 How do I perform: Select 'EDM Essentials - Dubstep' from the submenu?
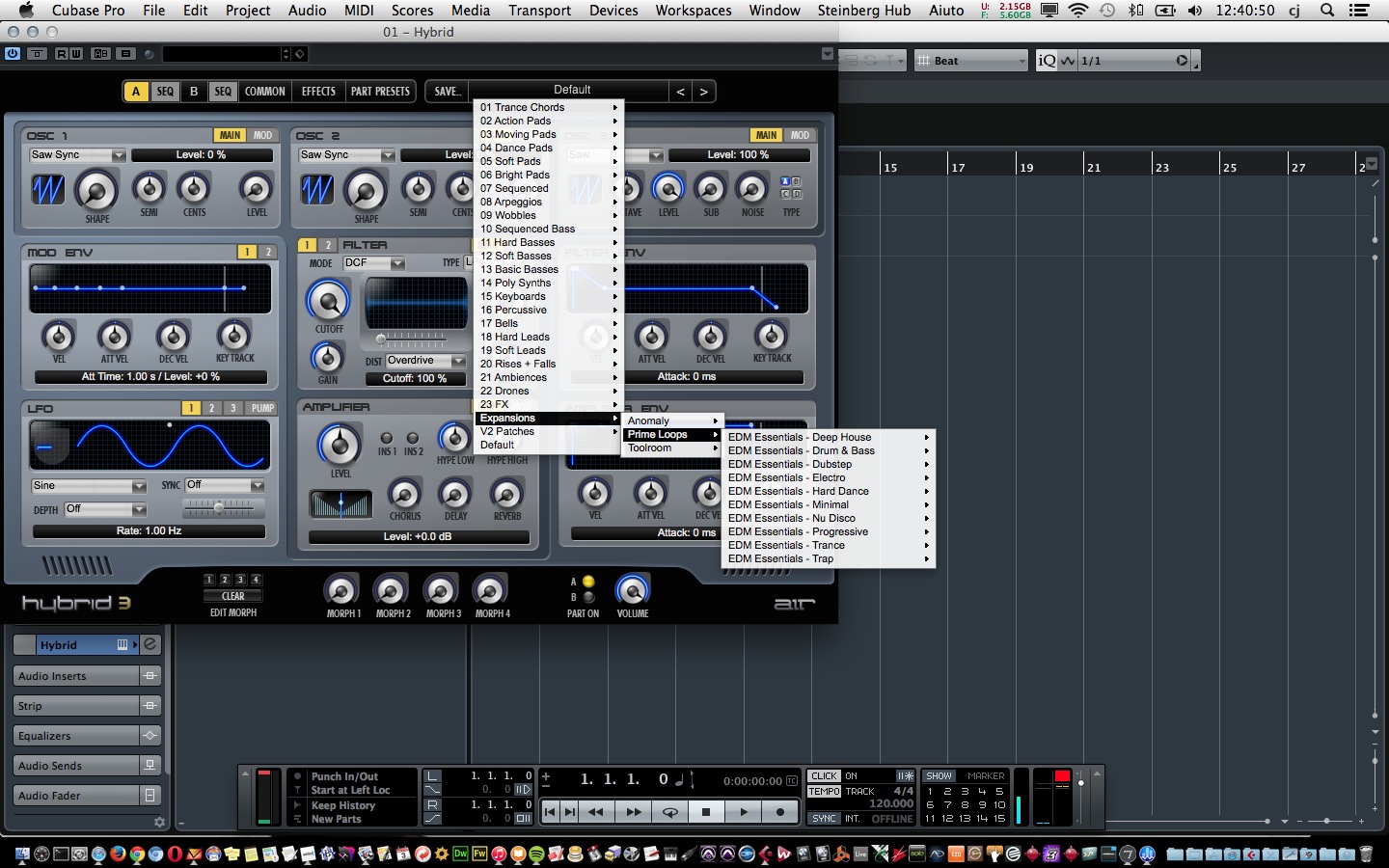point(789,464)
